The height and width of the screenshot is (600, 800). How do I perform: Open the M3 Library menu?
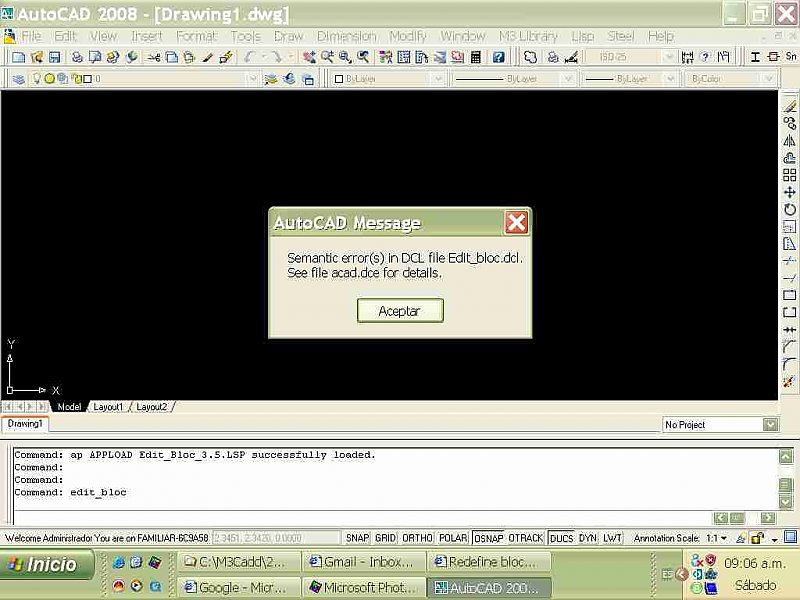(528, 36)
